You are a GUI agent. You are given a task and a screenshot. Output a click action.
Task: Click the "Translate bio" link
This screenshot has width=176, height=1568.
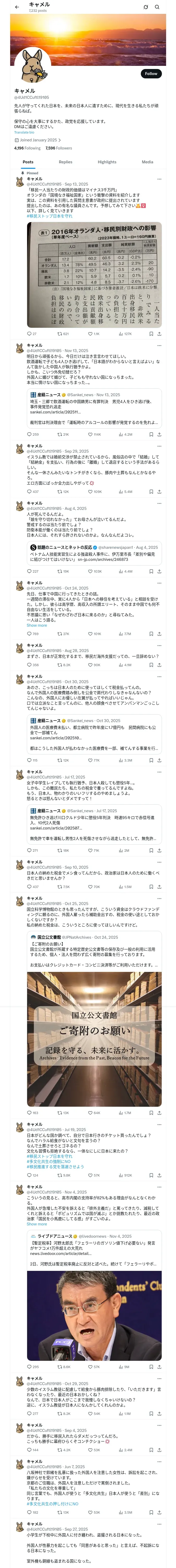[x=24, y=132]
